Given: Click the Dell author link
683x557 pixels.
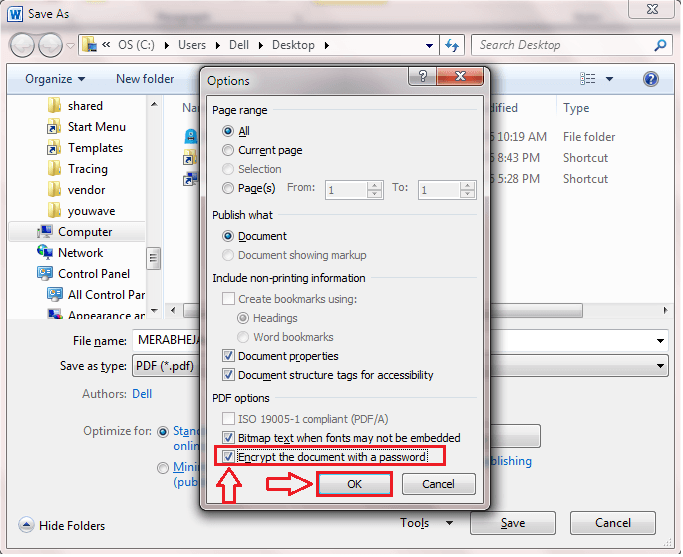Looking at the screenshot, I should (142, 394).
